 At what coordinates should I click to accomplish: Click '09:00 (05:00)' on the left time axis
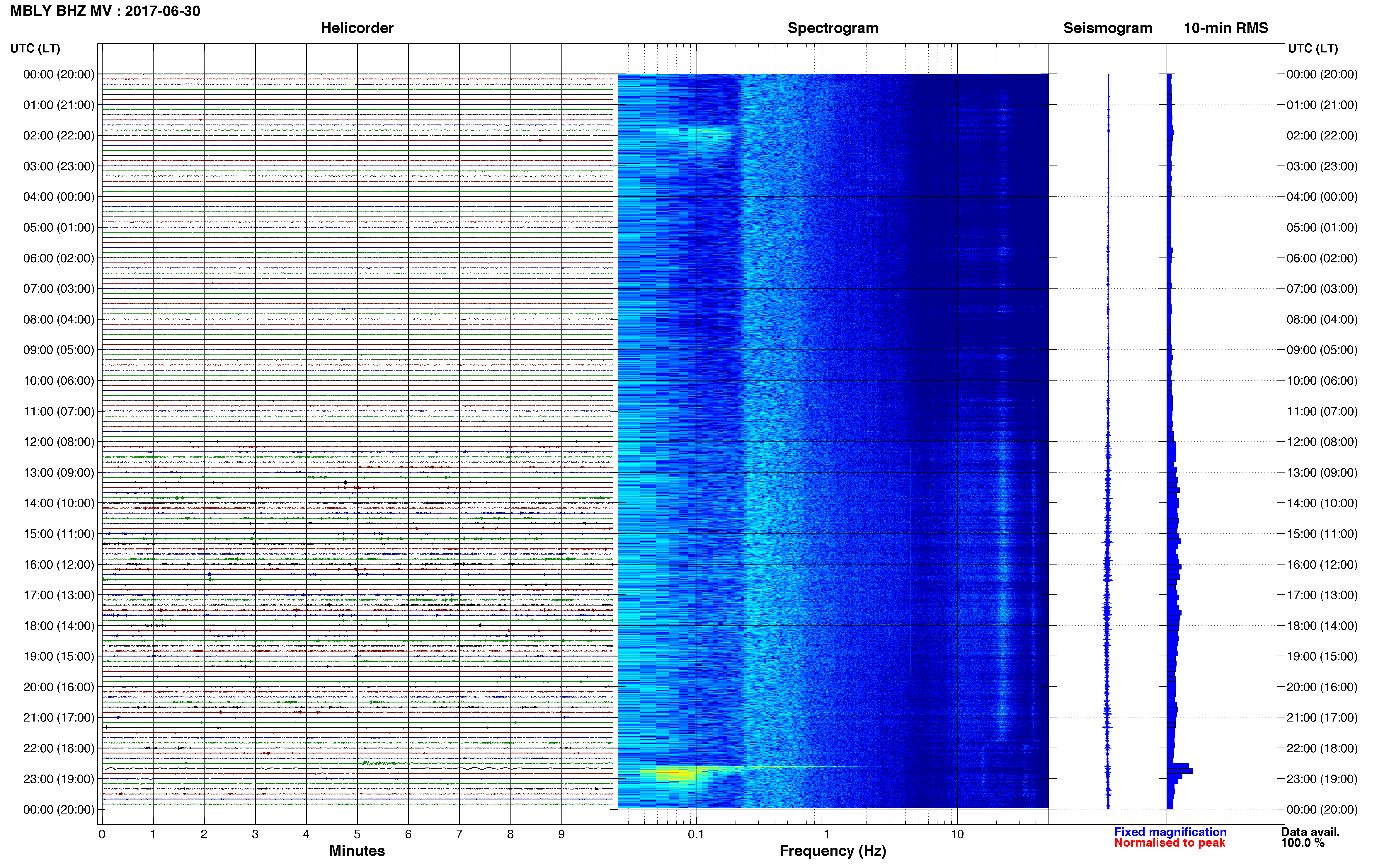[59, 350]
